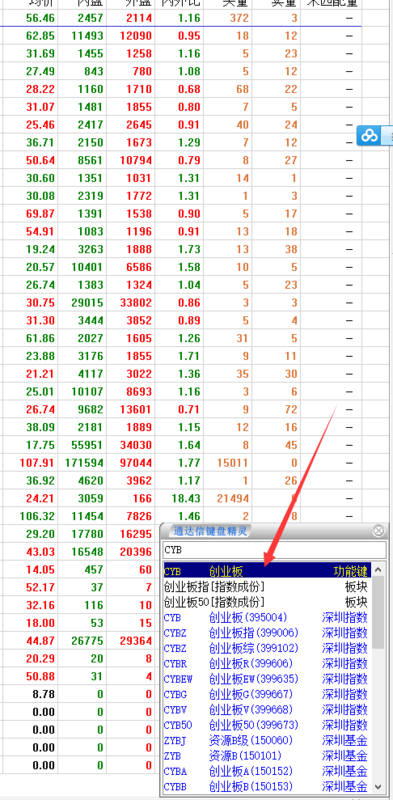Viewport: 393px width, 800px height.
Task: Choose 创业板指(399006) from the list
Action: pyautogui.click(x=266, y=633)
